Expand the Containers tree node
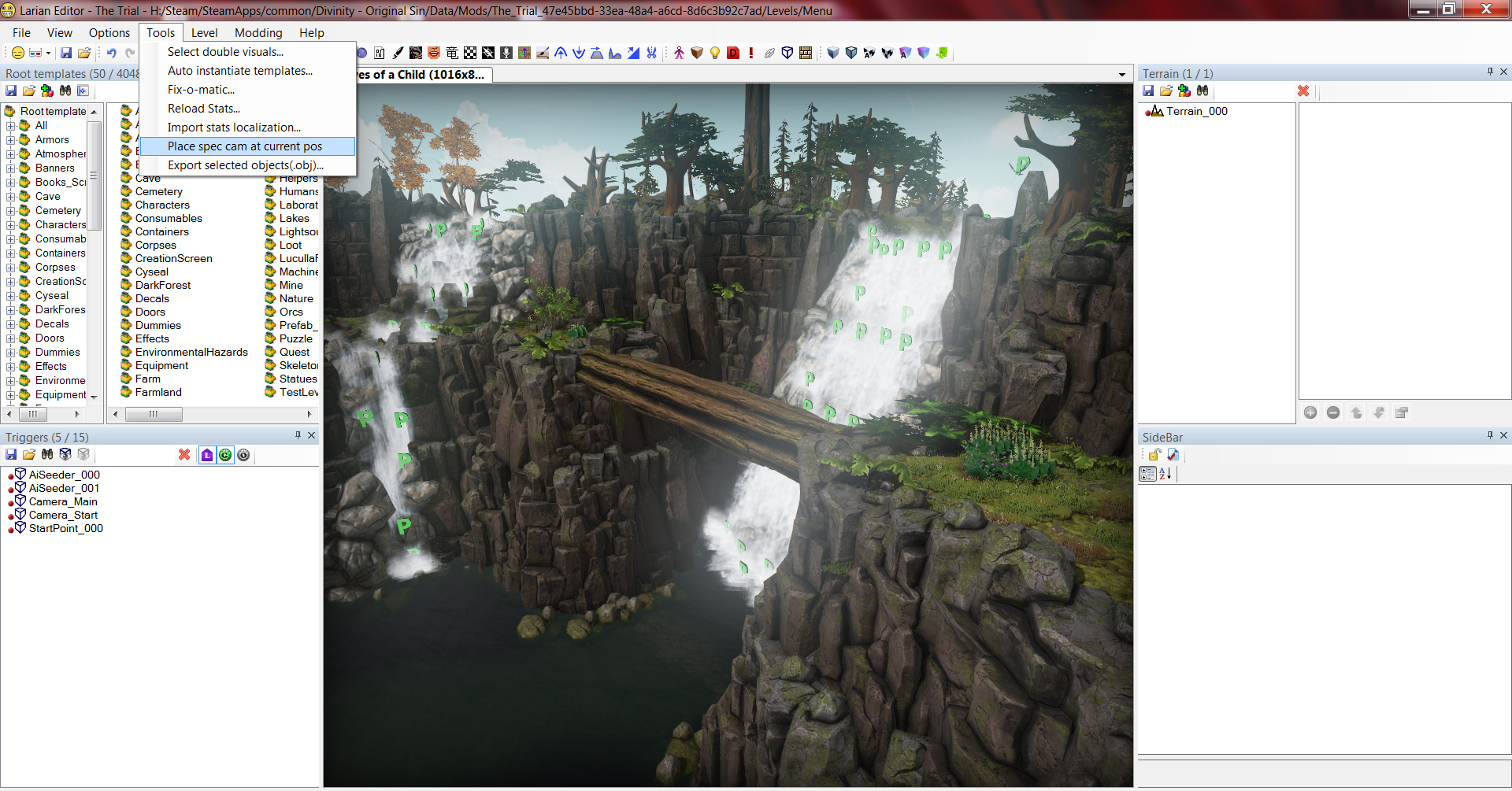The image size is (1512, 791). point(11,253)
